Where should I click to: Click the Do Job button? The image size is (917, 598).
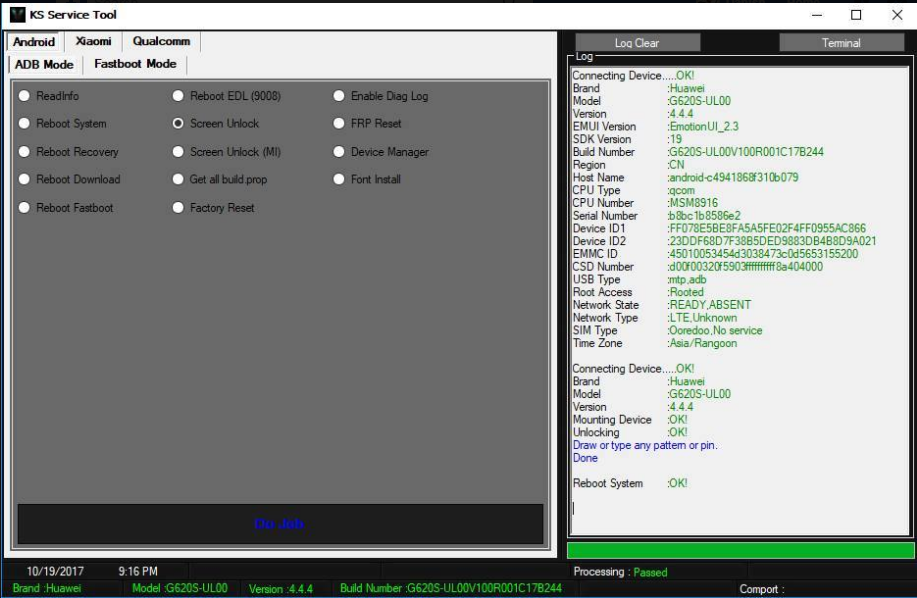click(x=280, y=524)
